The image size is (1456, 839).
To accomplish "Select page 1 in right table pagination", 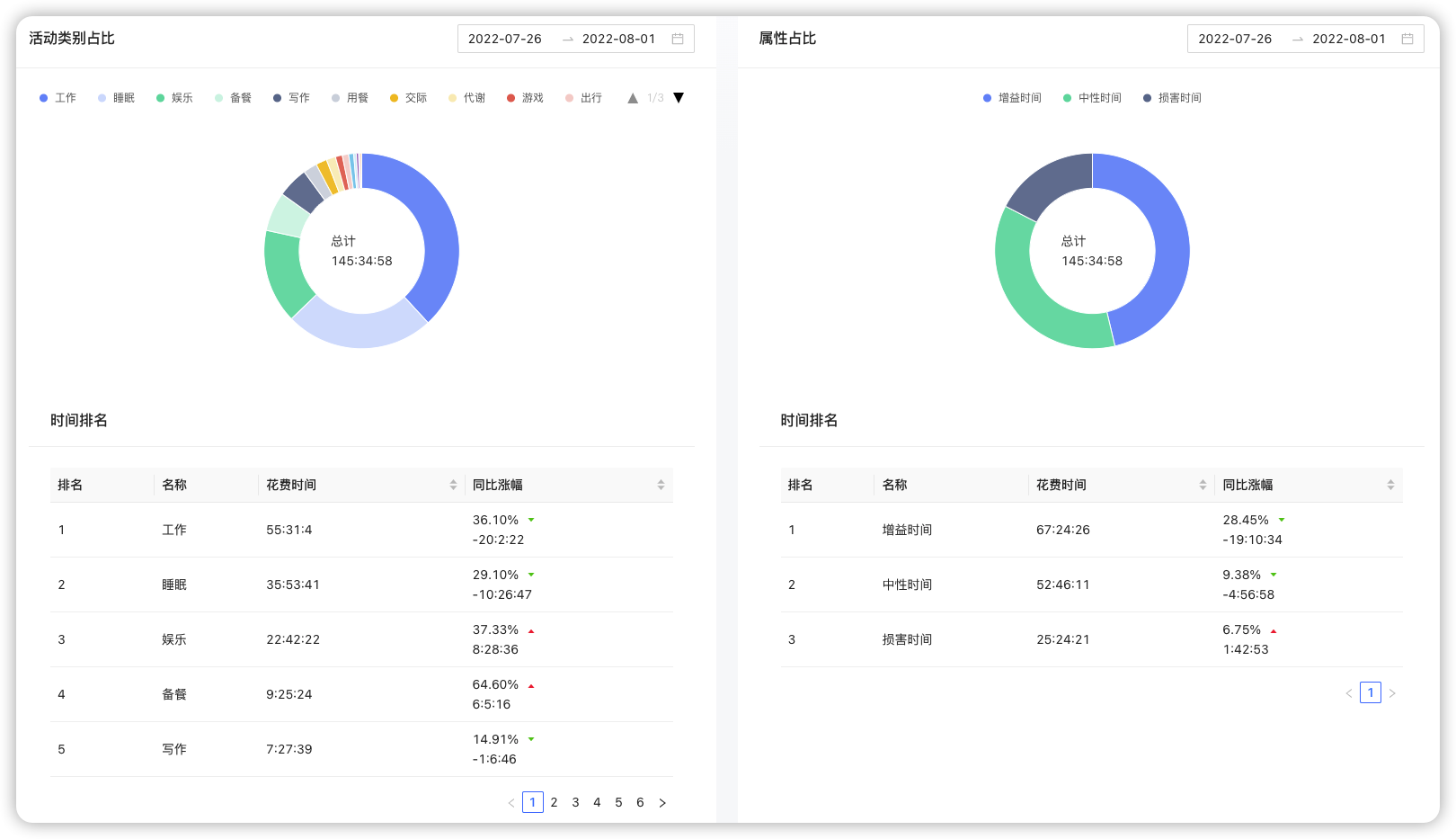I will click(x=1371, y=692).
